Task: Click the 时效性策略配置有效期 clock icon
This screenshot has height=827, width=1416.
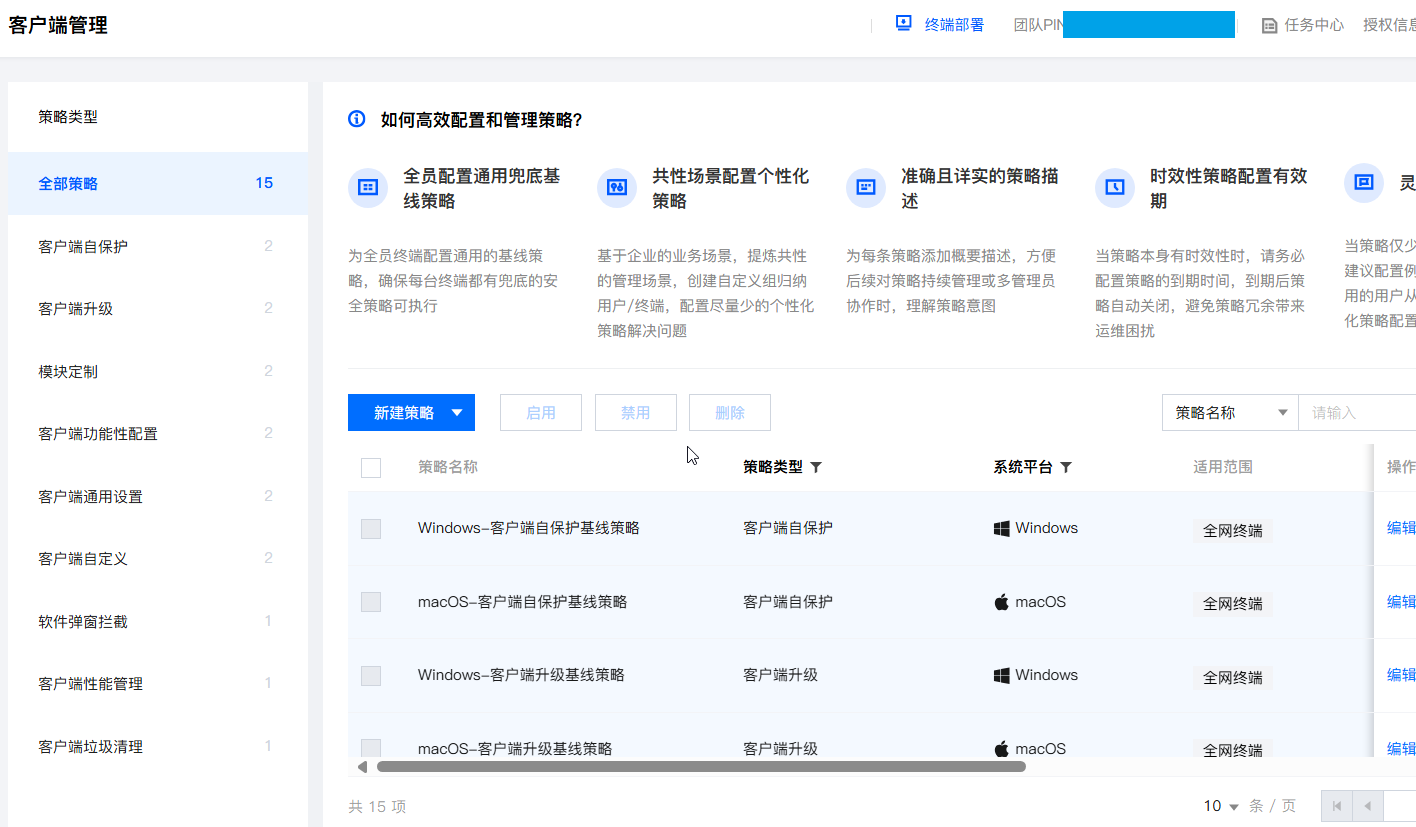Action: pyautogui.click(x=1114, y=187)
